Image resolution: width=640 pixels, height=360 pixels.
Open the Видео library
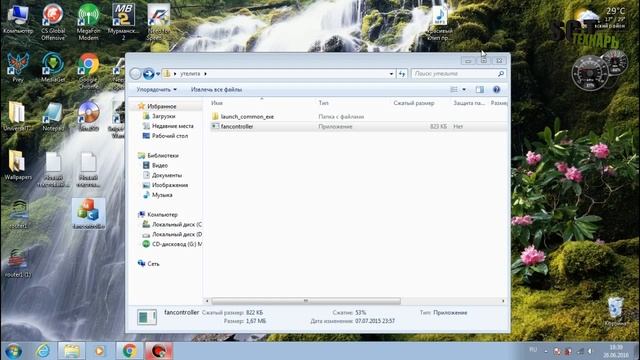[x=160, y=165]
